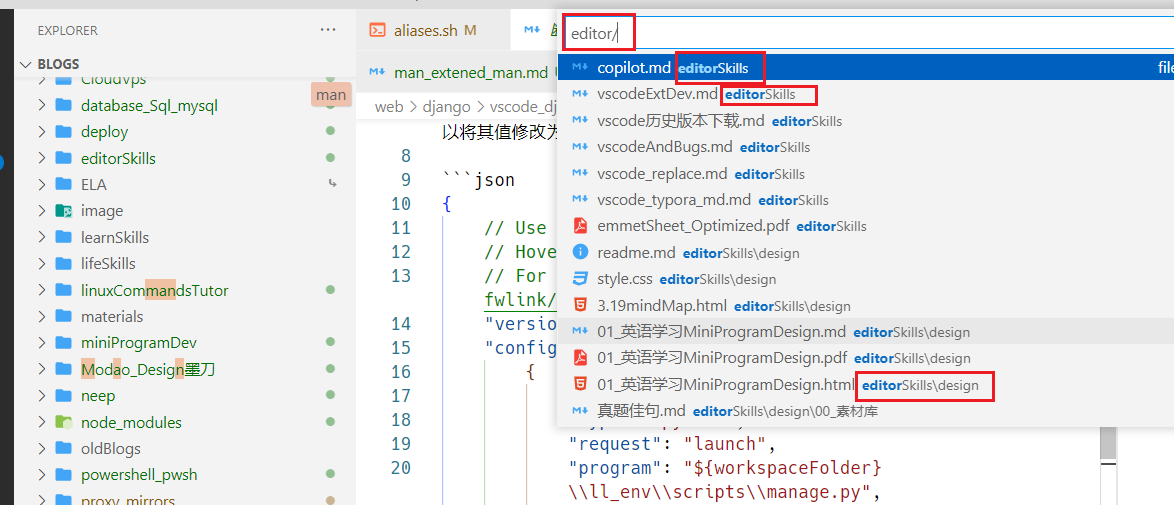Open copilot.md from quick open results
The image size is (1174, 505).
tap(866, 67)
